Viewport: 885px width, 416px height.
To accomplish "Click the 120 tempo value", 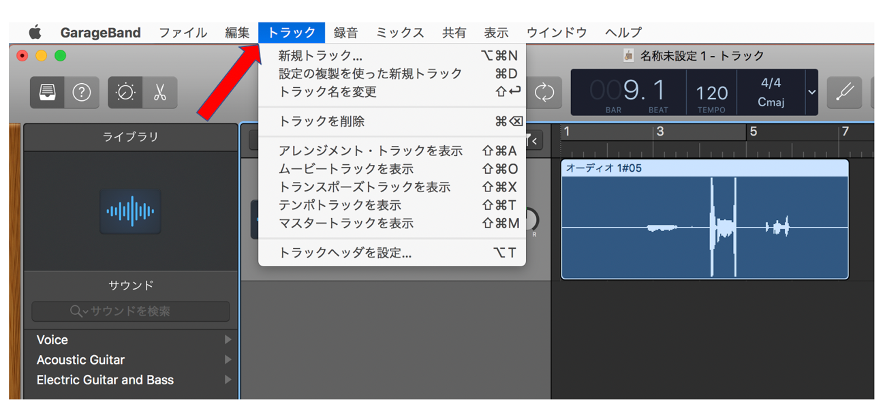I will pyautogui.click(x=711, y=93).
